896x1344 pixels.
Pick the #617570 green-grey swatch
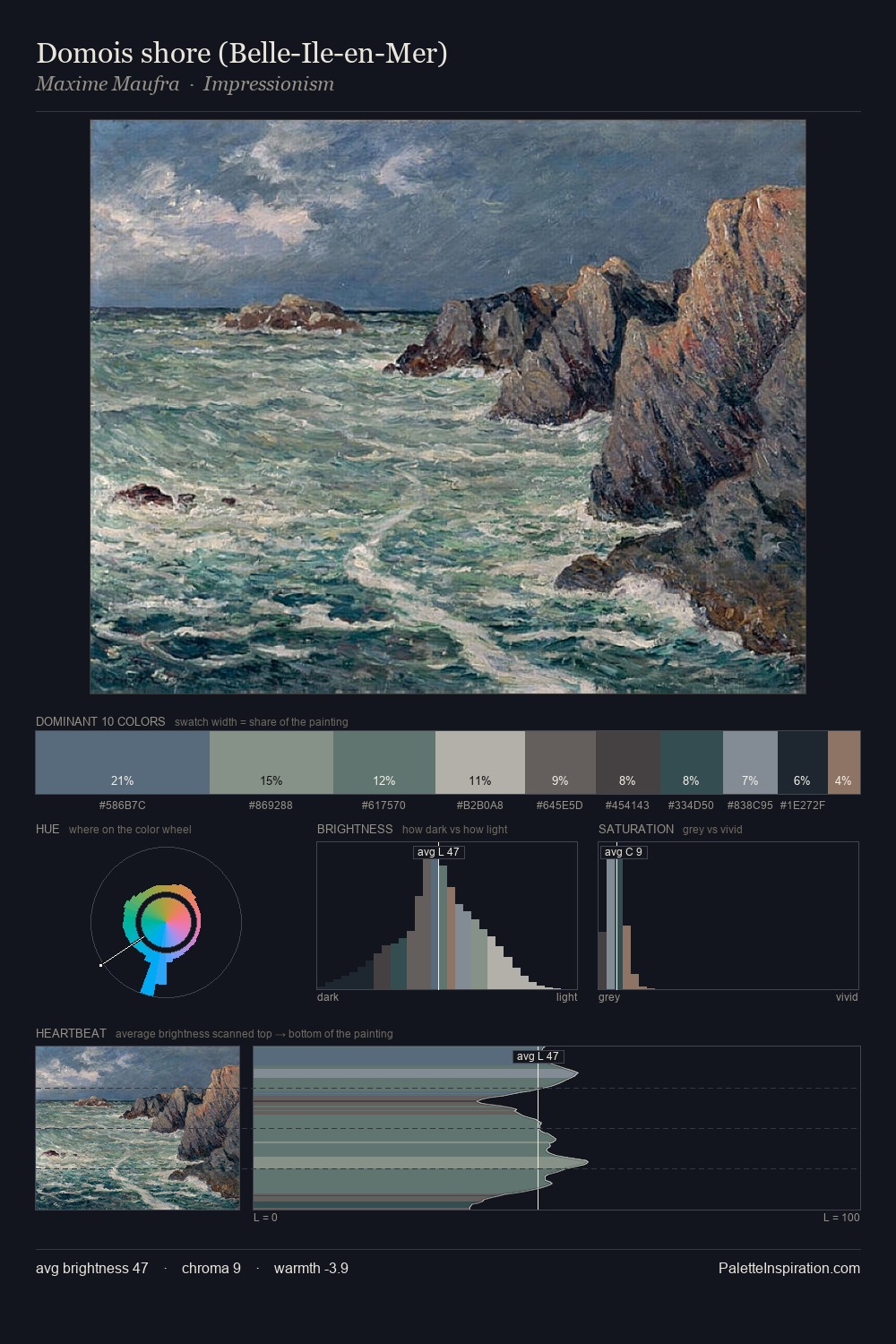click(384, 762)
